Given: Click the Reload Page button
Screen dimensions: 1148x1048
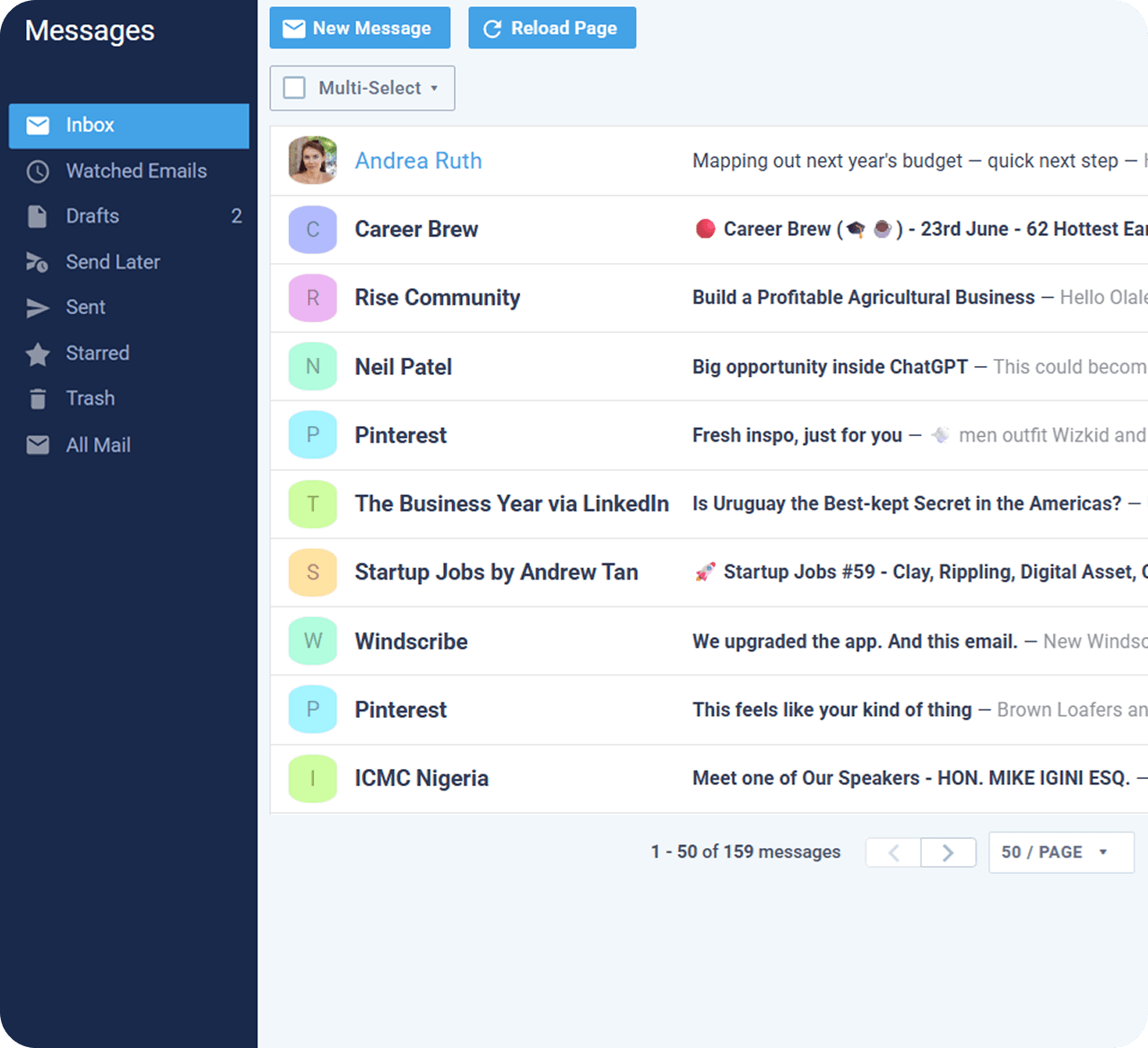Looking at the screenshot, I should point(552,28).
